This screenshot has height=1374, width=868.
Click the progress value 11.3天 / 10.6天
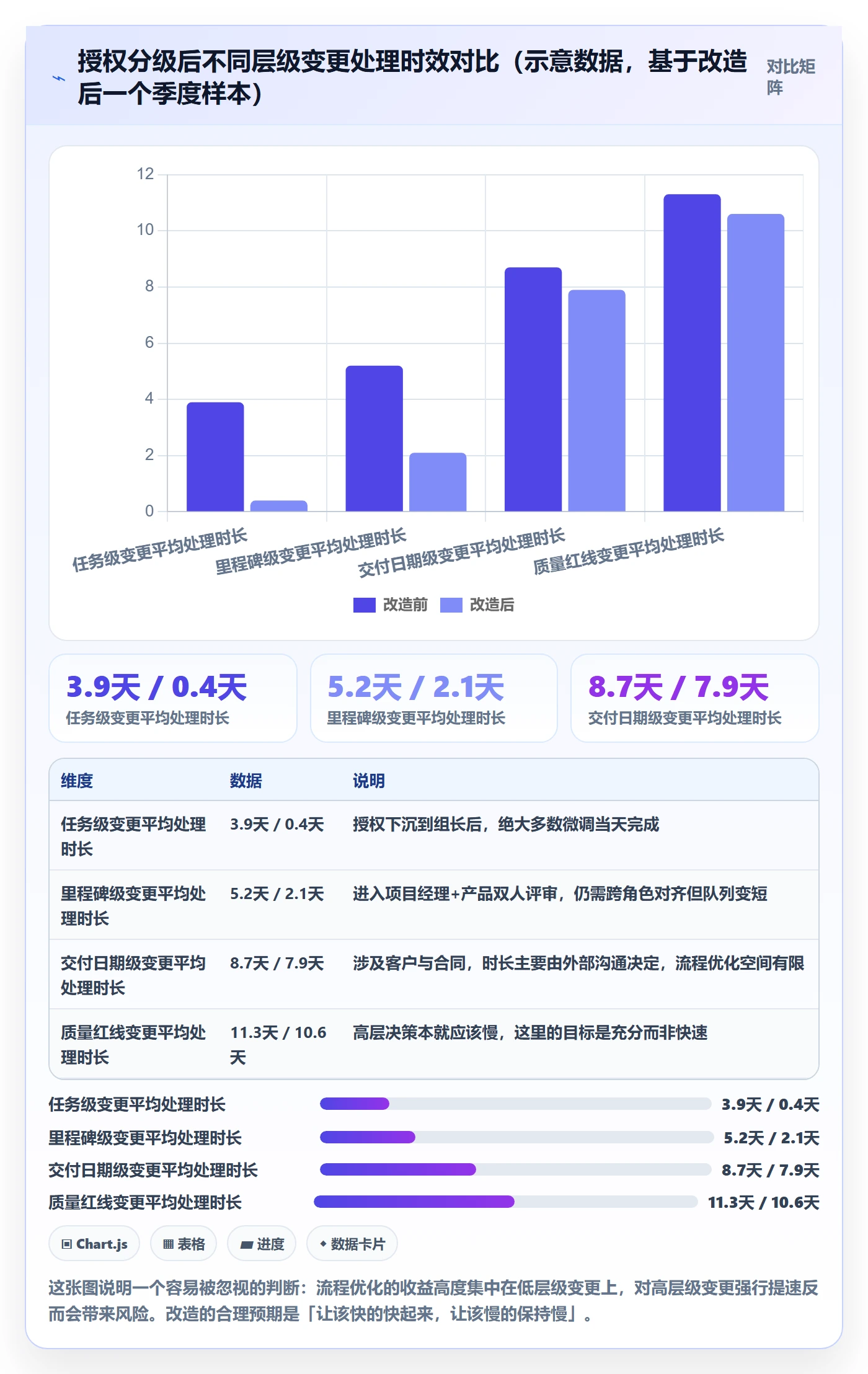763,1202
